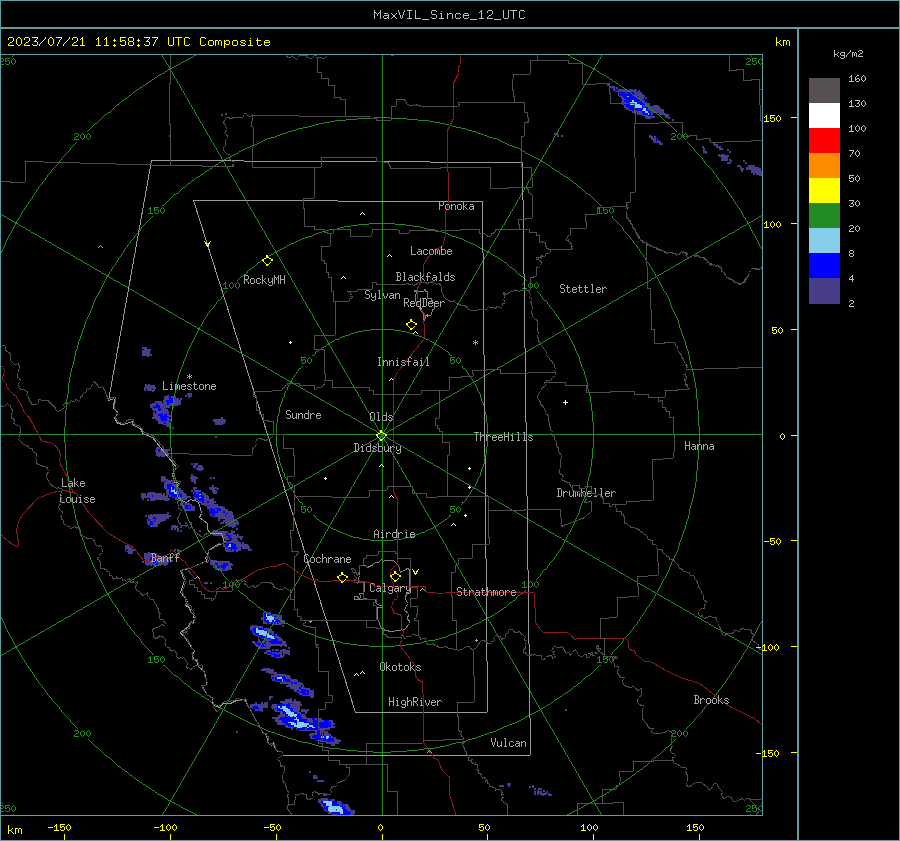The image size is (900, 841).
Task: Select the blue 4-8 legend swatch
Action: 824,266
